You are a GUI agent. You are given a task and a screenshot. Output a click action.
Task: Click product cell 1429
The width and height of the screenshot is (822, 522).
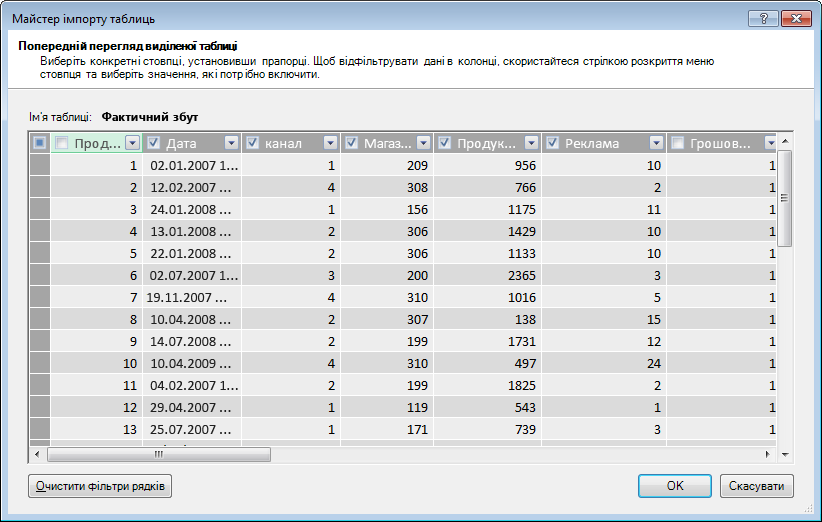point(488,231)
